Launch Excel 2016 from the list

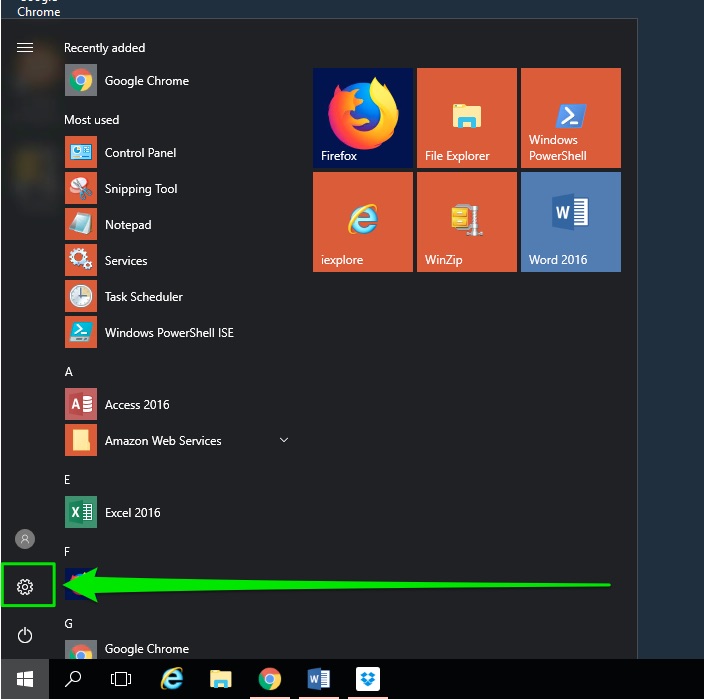[x=178, y=512]
